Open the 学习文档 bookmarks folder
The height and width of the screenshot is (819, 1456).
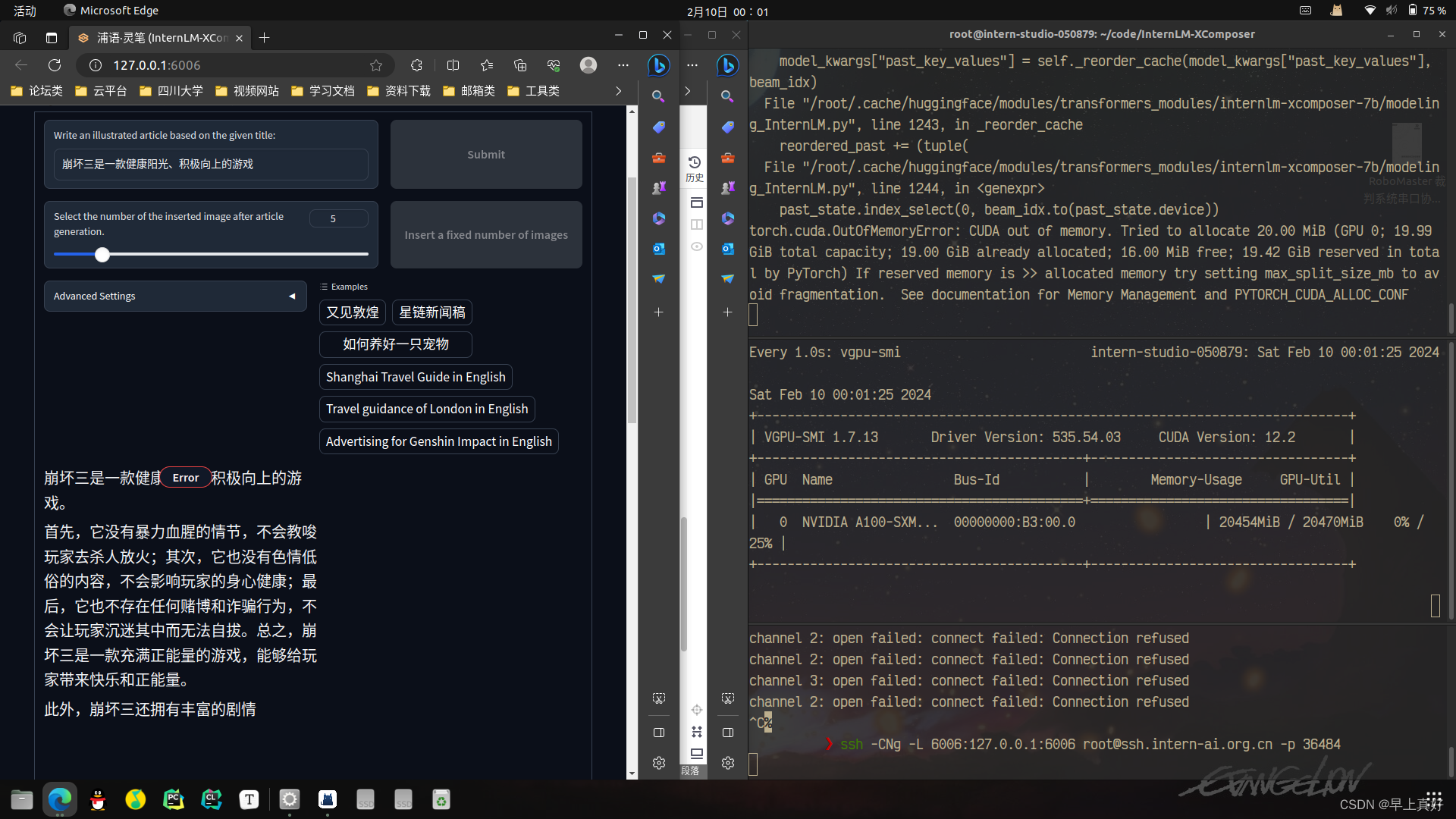pos(324,91)
